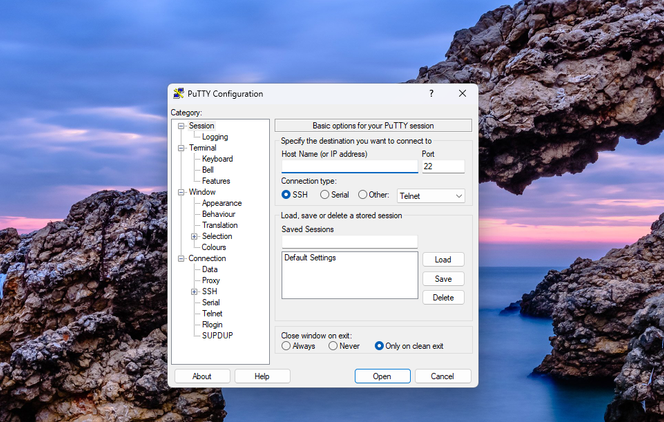Open the Colours category
This screenshot has width=664, height=422.
click(x=214, y=247)
